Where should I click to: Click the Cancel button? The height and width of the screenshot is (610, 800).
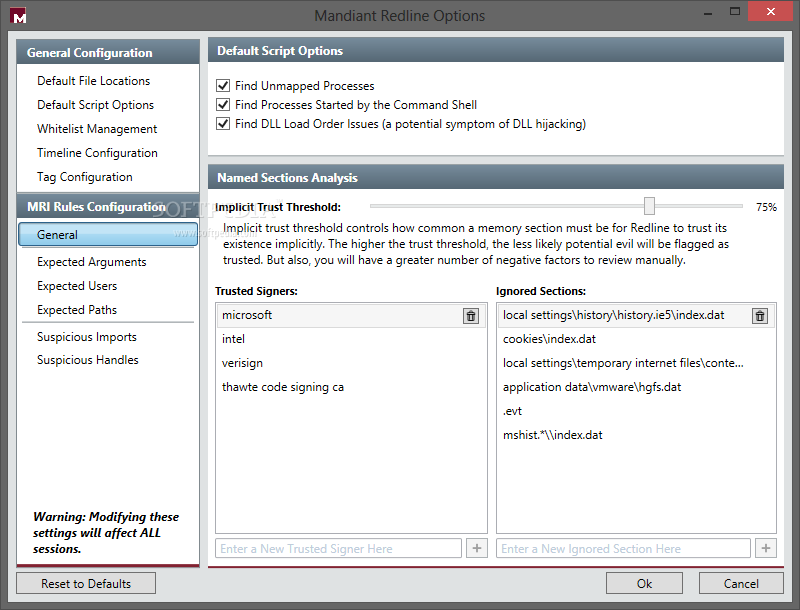(x=741, y=583)
